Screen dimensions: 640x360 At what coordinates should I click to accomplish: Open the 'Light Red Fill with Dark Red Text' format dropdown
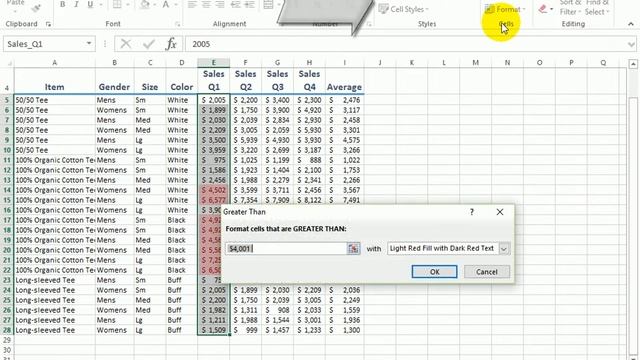click(x=504, y=249)
